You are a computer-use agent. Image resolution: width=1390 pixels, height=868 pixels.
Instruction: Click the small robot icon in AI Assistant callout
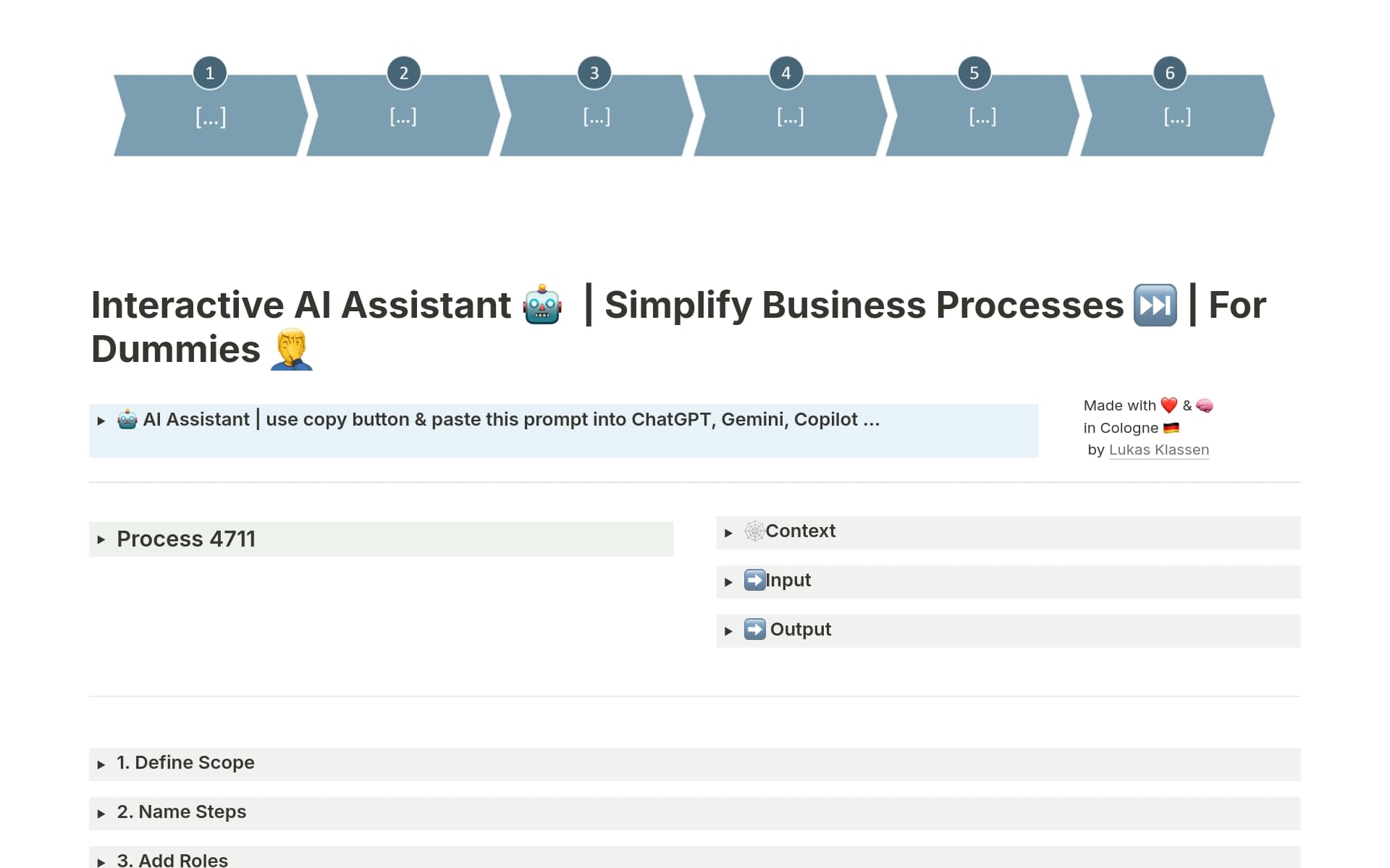pyautogui.click(x=127, y=420)
